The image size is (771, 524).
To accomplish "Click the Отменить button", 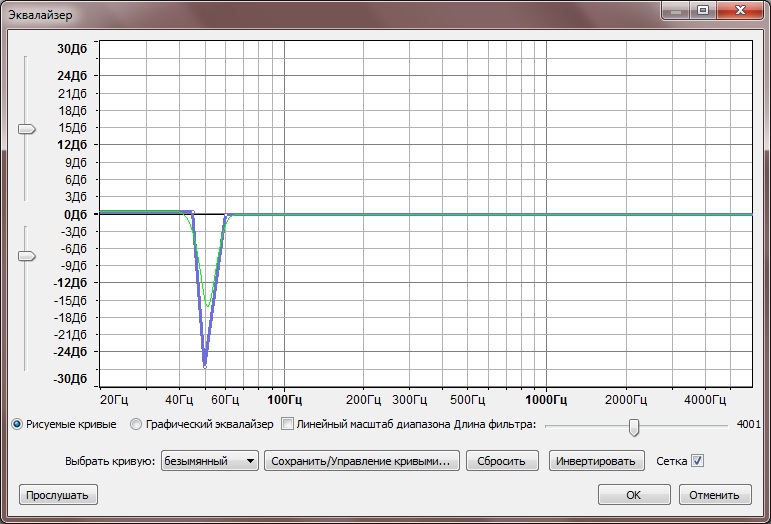I will 715,495.
